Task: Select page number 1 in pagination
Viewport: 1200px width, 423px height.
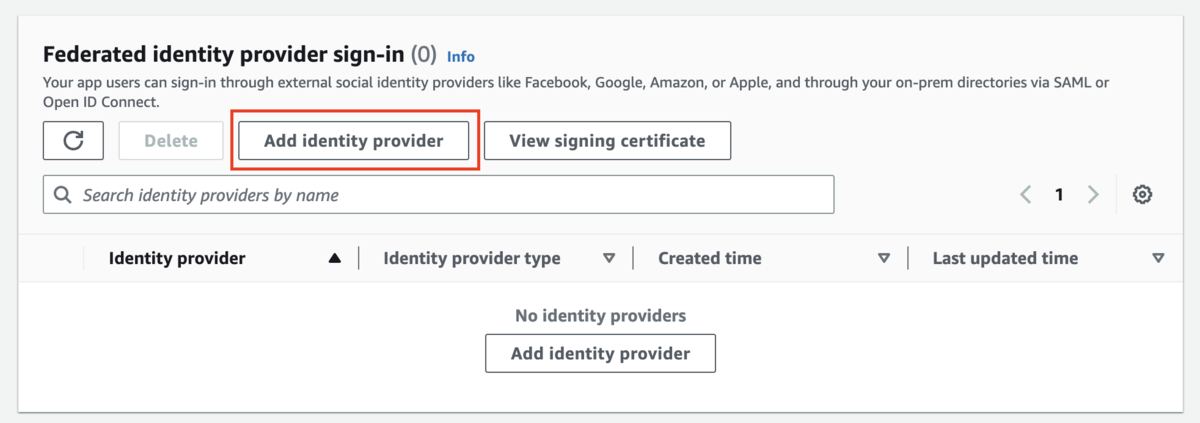Action: (x=1059, y=195)
